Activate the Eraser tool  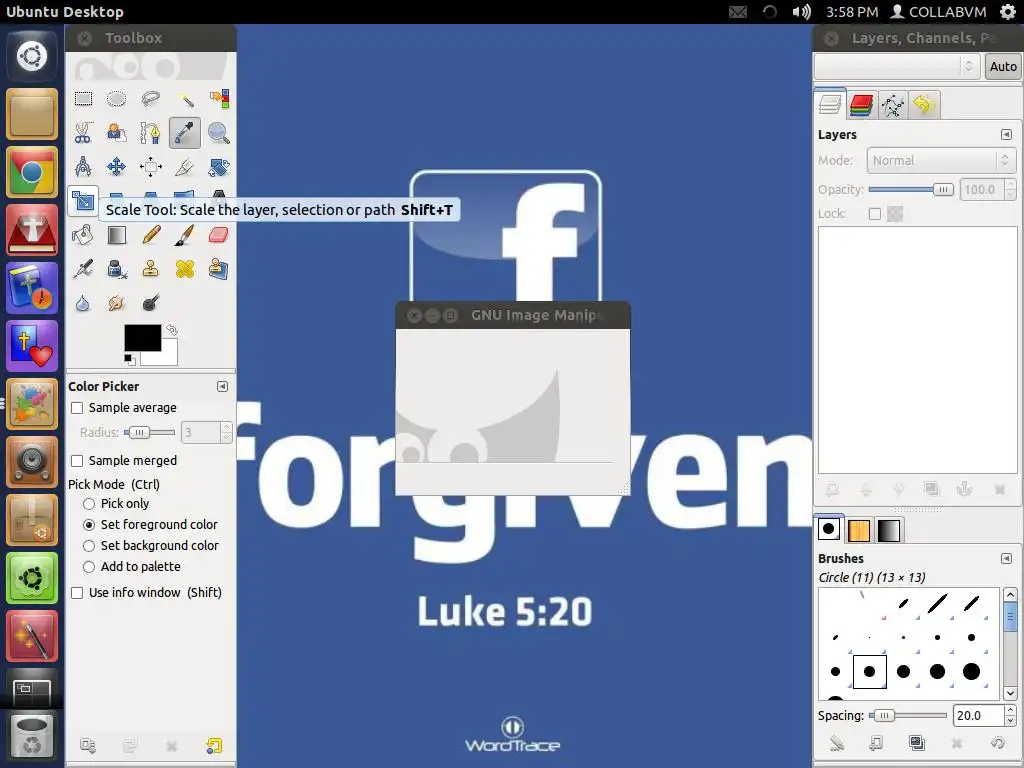pos(219,234)
